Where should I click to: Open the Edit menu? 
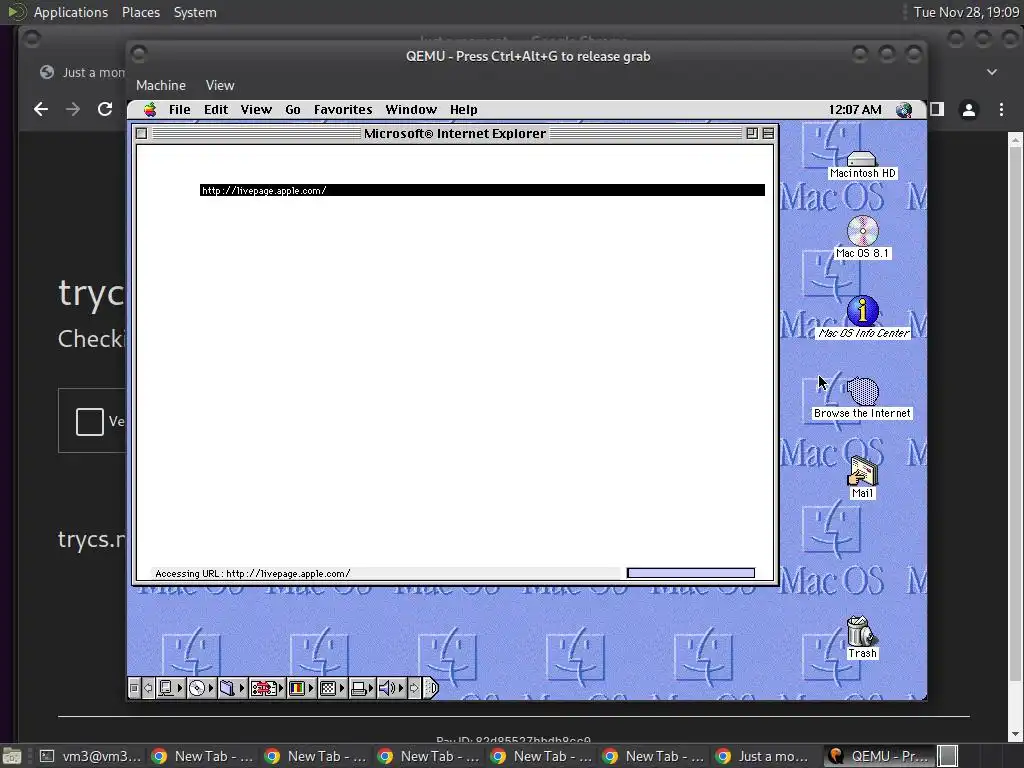tap(216, 110)
